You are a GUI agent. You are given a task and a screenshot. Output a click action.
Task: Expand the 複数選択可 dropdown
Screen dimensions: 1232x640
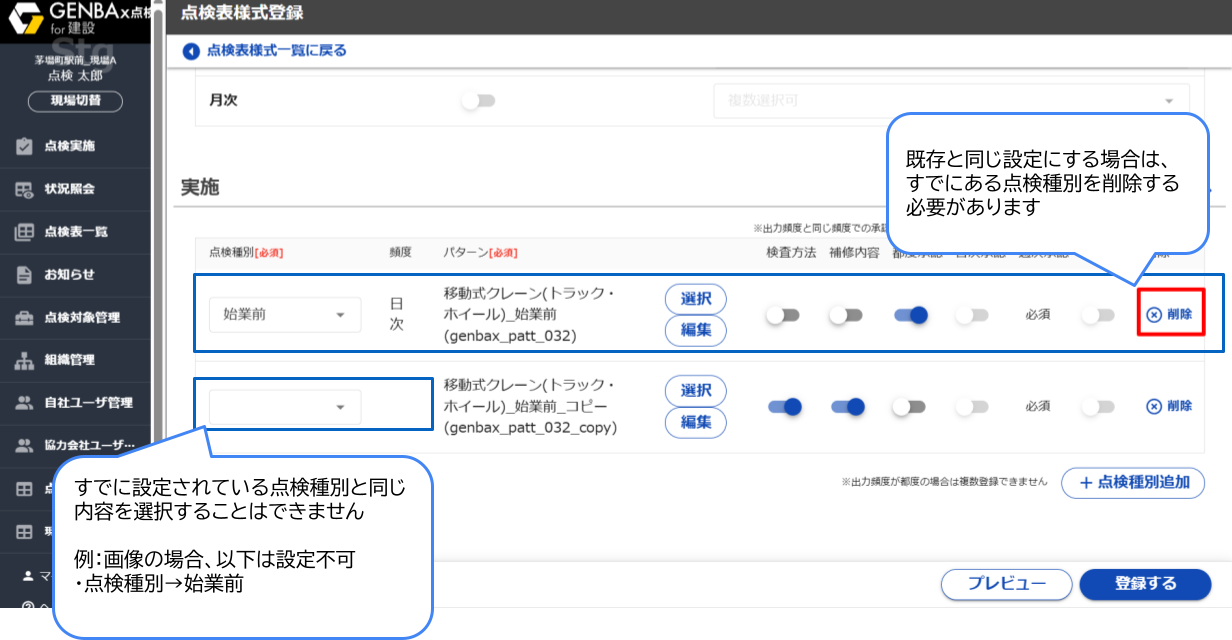[x=950, y=101]
